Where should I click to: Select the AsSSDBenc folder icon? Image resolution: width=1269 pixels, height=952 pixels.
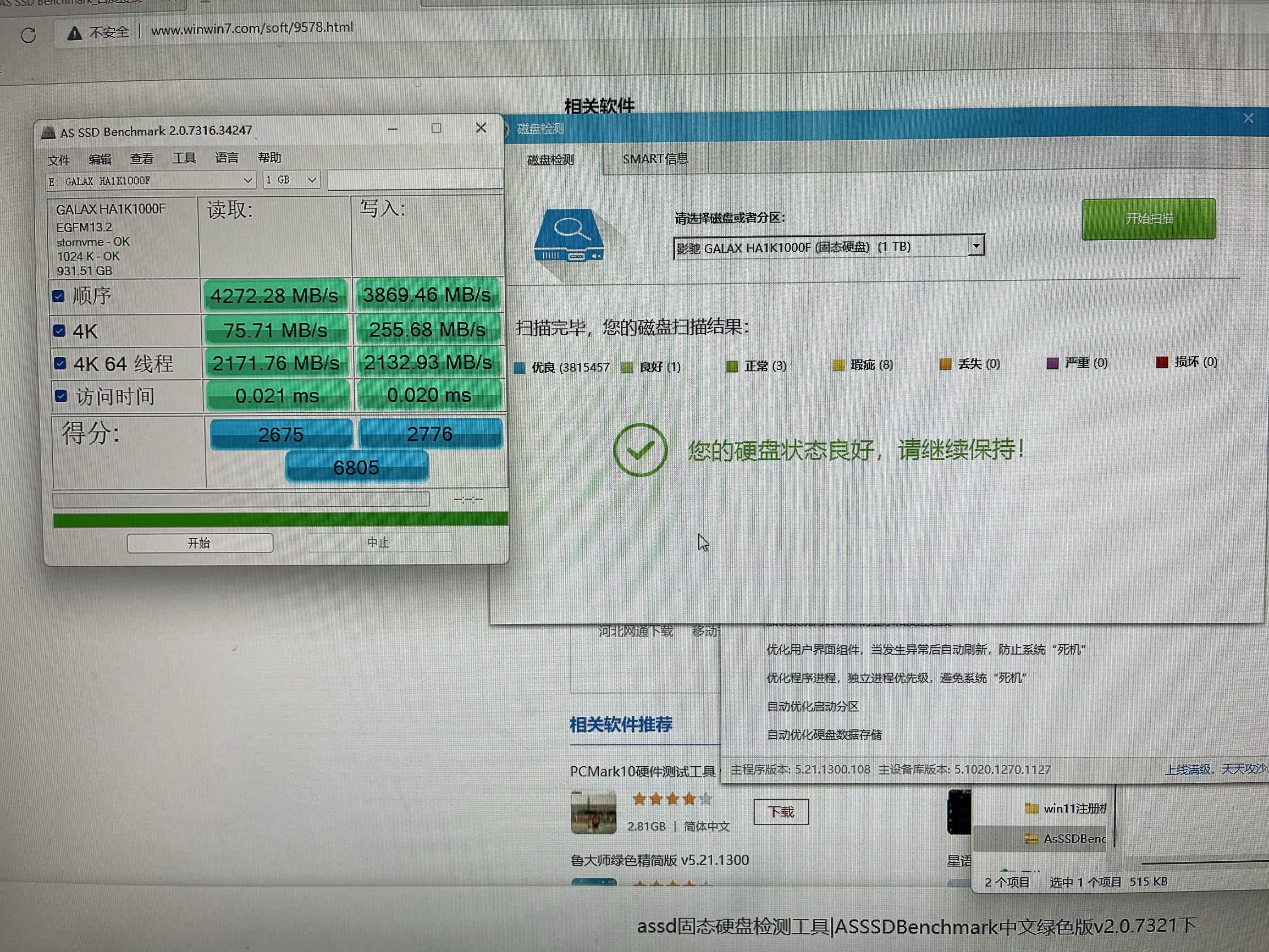(x=1031, y=838)
